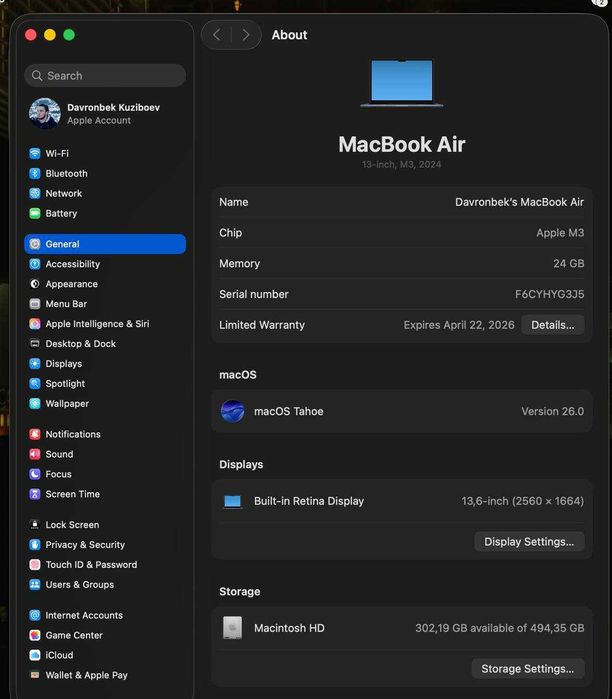Close the System Settings window
The width and height of the screenshot is (612, 699).
[x=31, y=35]
